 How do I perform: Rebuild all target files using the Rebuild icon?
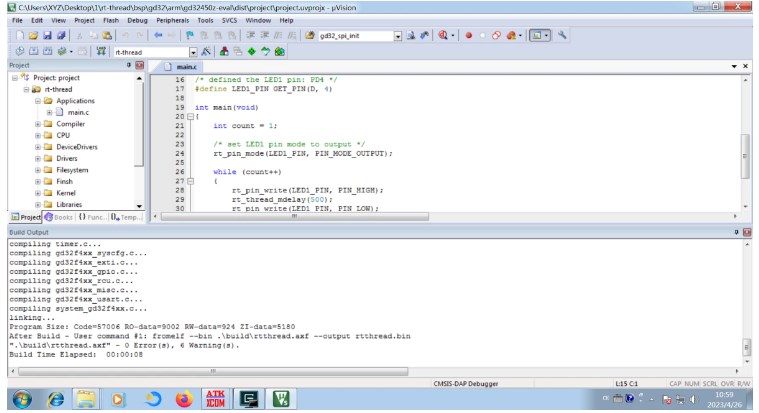47,51
